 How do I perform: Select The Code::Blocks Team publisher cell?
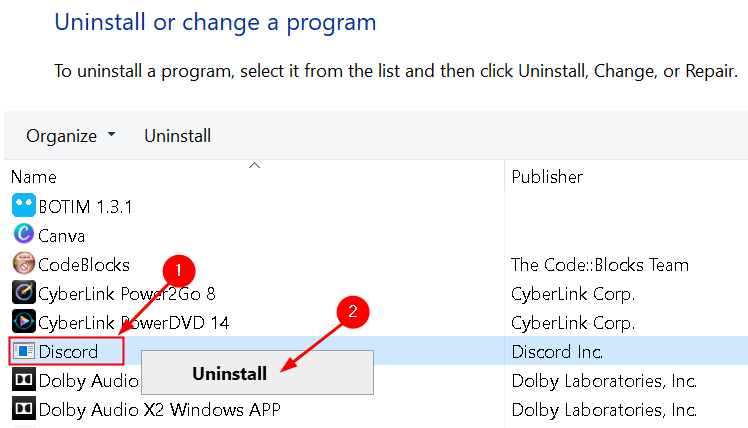(x=600, y=265)
